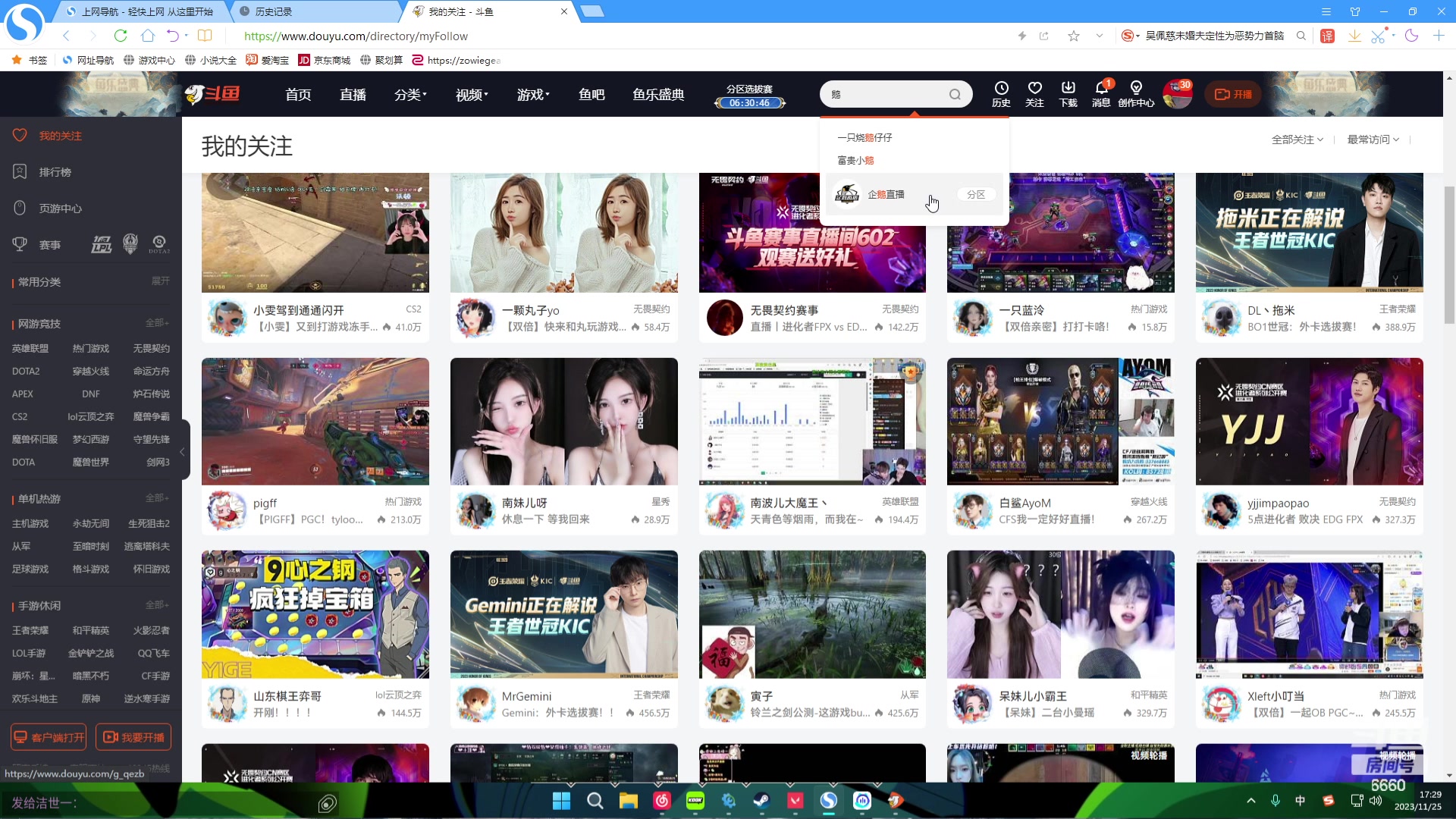Select suggestion 富贵小鹅
This screenshot has height=819, width=1456.
(855, 160)
